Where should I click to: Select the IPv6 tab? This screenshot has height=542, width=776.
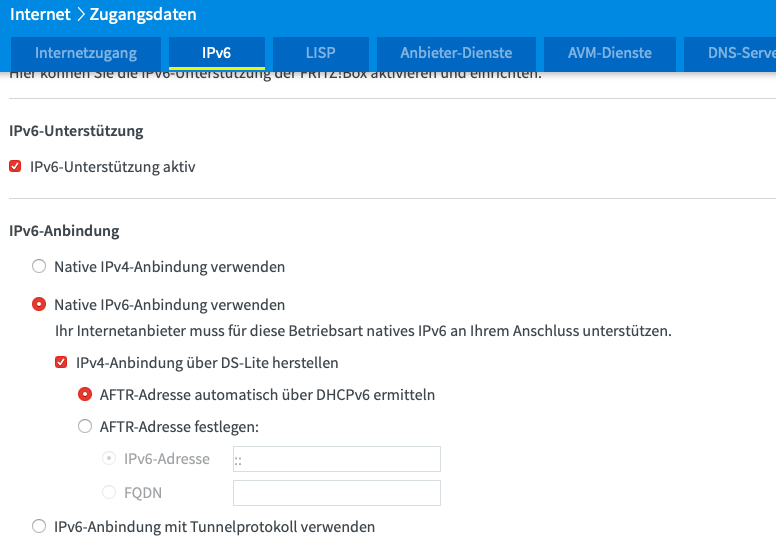[x=217, y=53]
